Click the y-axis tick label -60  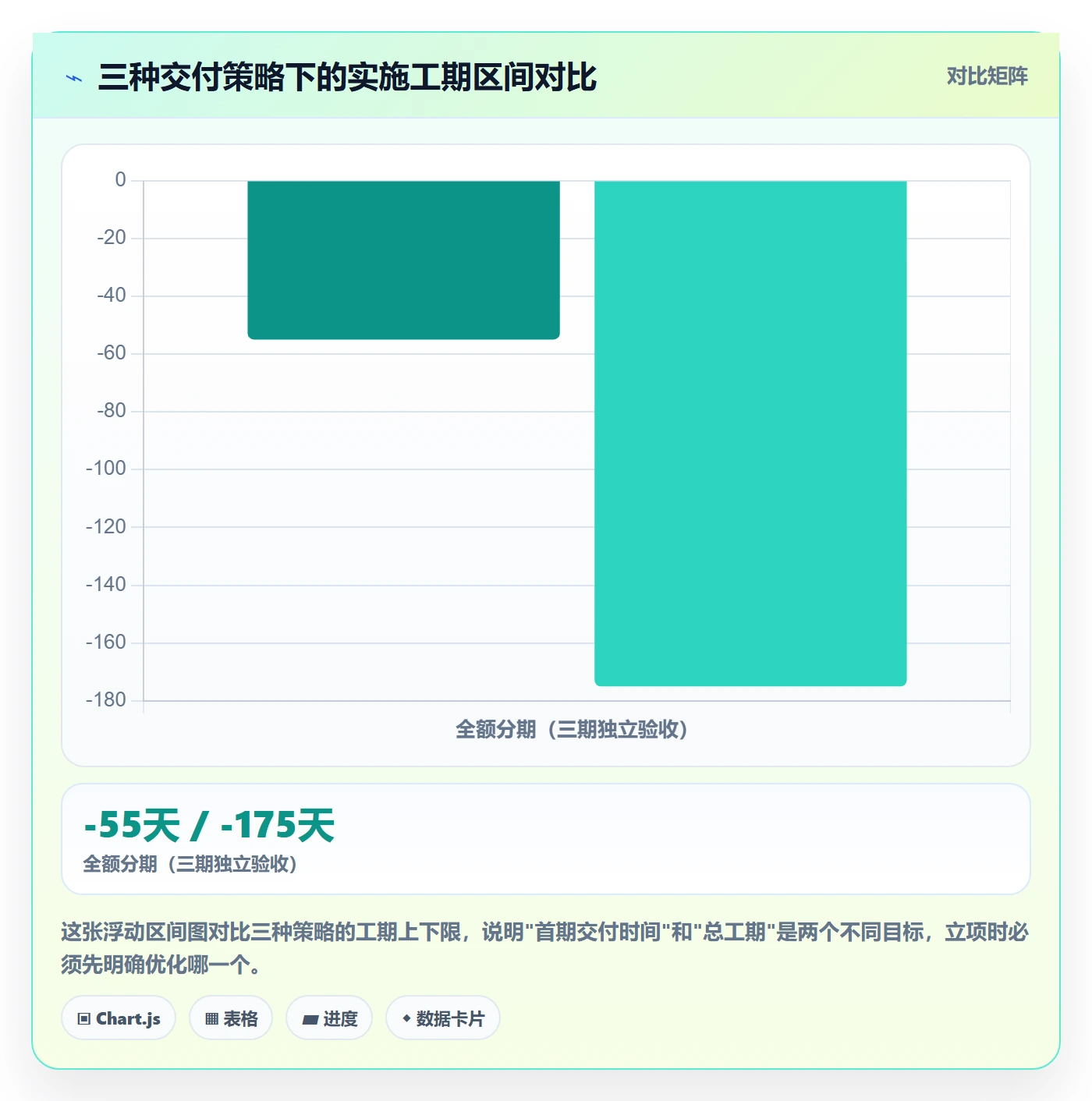(111, 352)
